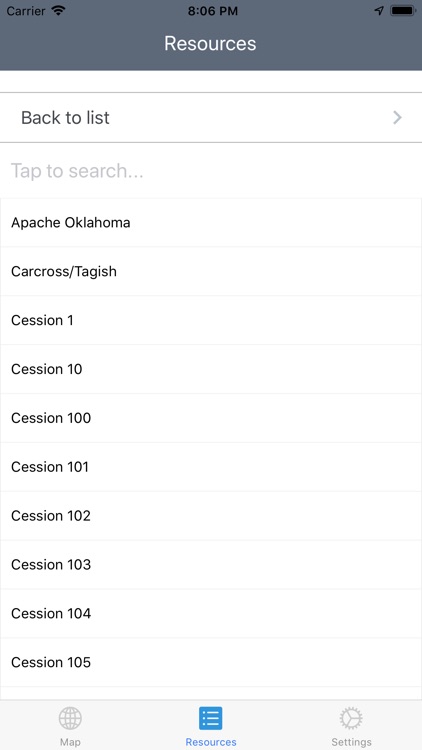The width and height of the screenshot is (422, 750).
Task: Focus the Tap to search field
Action: [211, 171]
